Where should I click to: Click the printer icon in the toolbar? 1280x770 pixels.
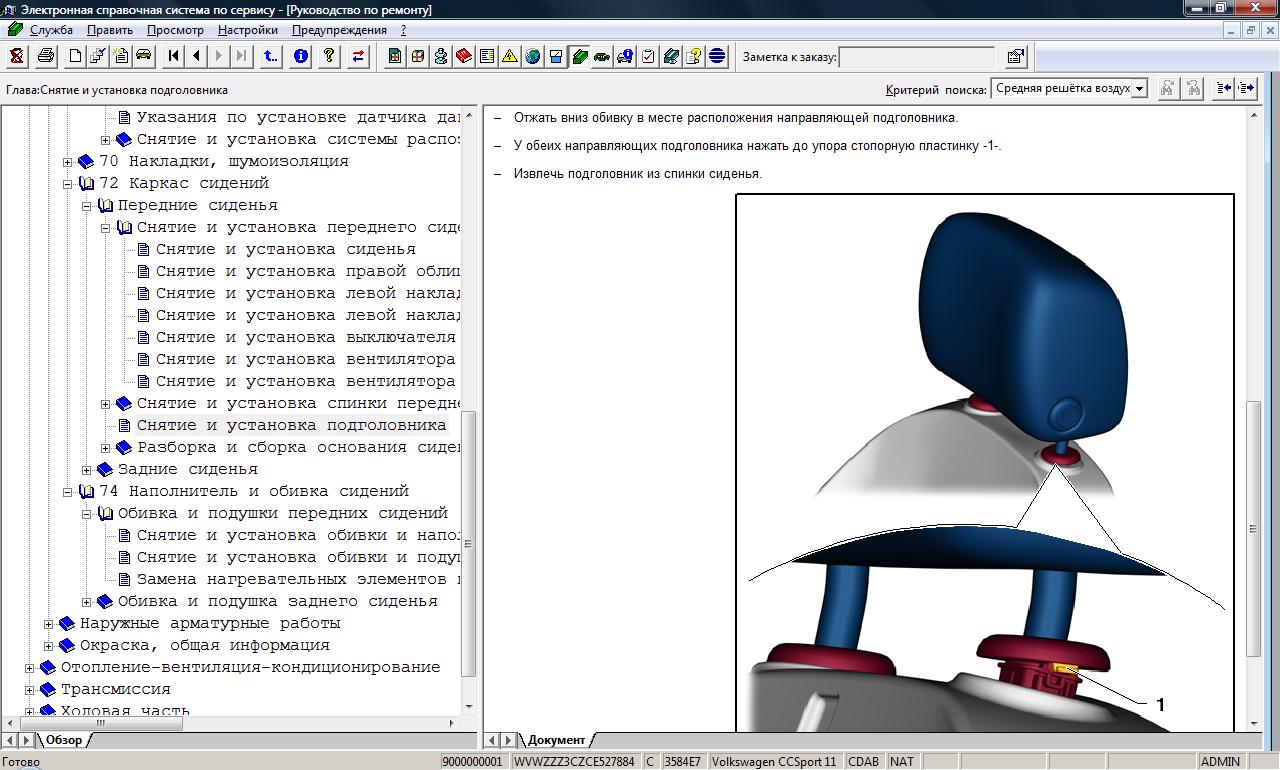(45, 57)
